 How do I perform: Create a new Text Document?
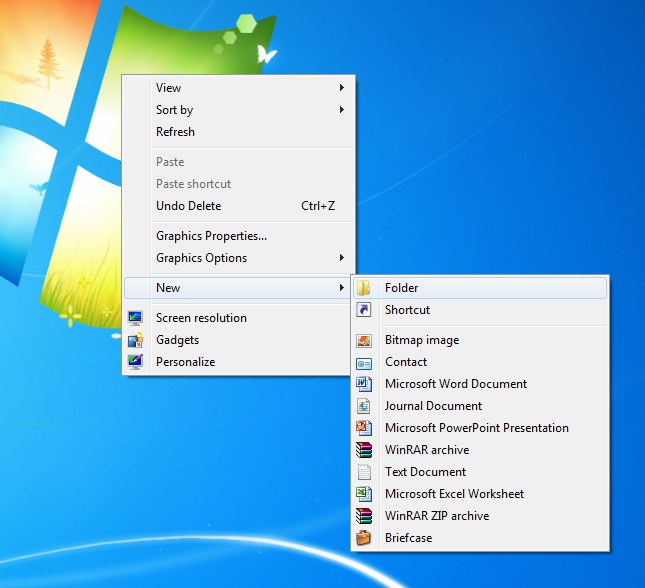425,472
